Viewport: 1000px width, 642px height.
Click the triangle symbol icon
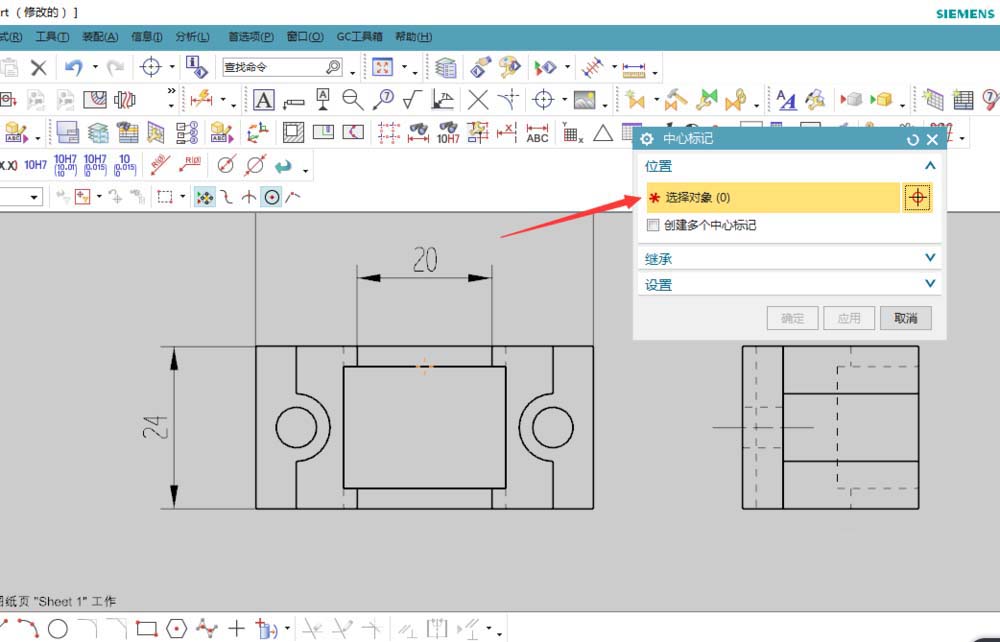point(603,133)
